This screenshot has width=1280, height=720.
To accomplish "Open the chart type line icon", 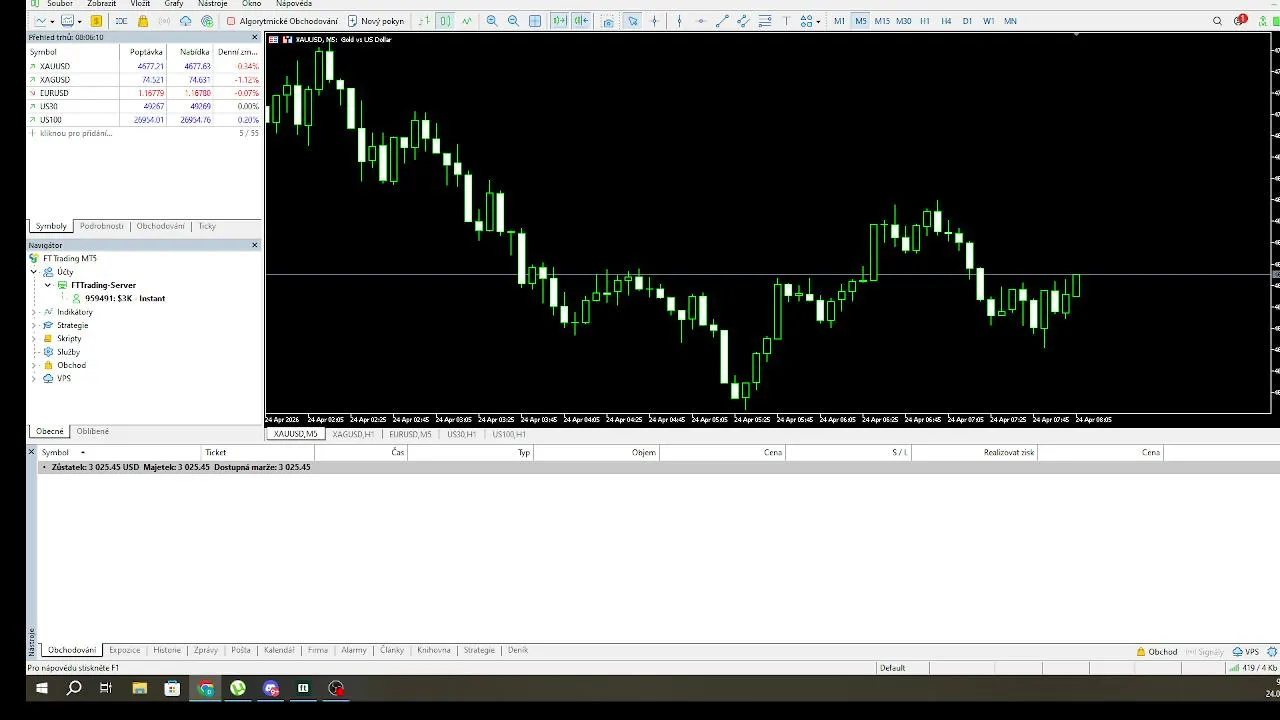I will point(40,21).
